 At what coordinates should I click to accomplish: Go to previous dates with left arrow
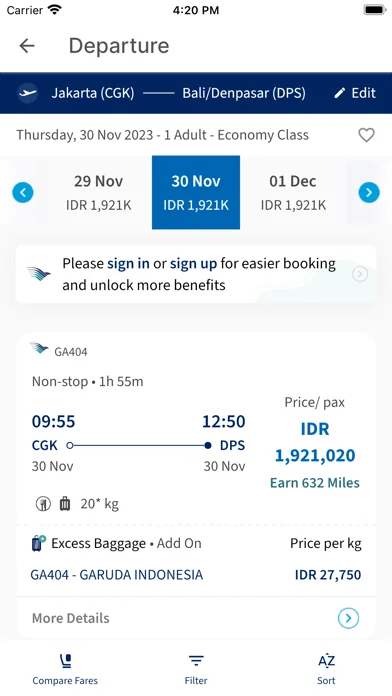coord(23,193)
